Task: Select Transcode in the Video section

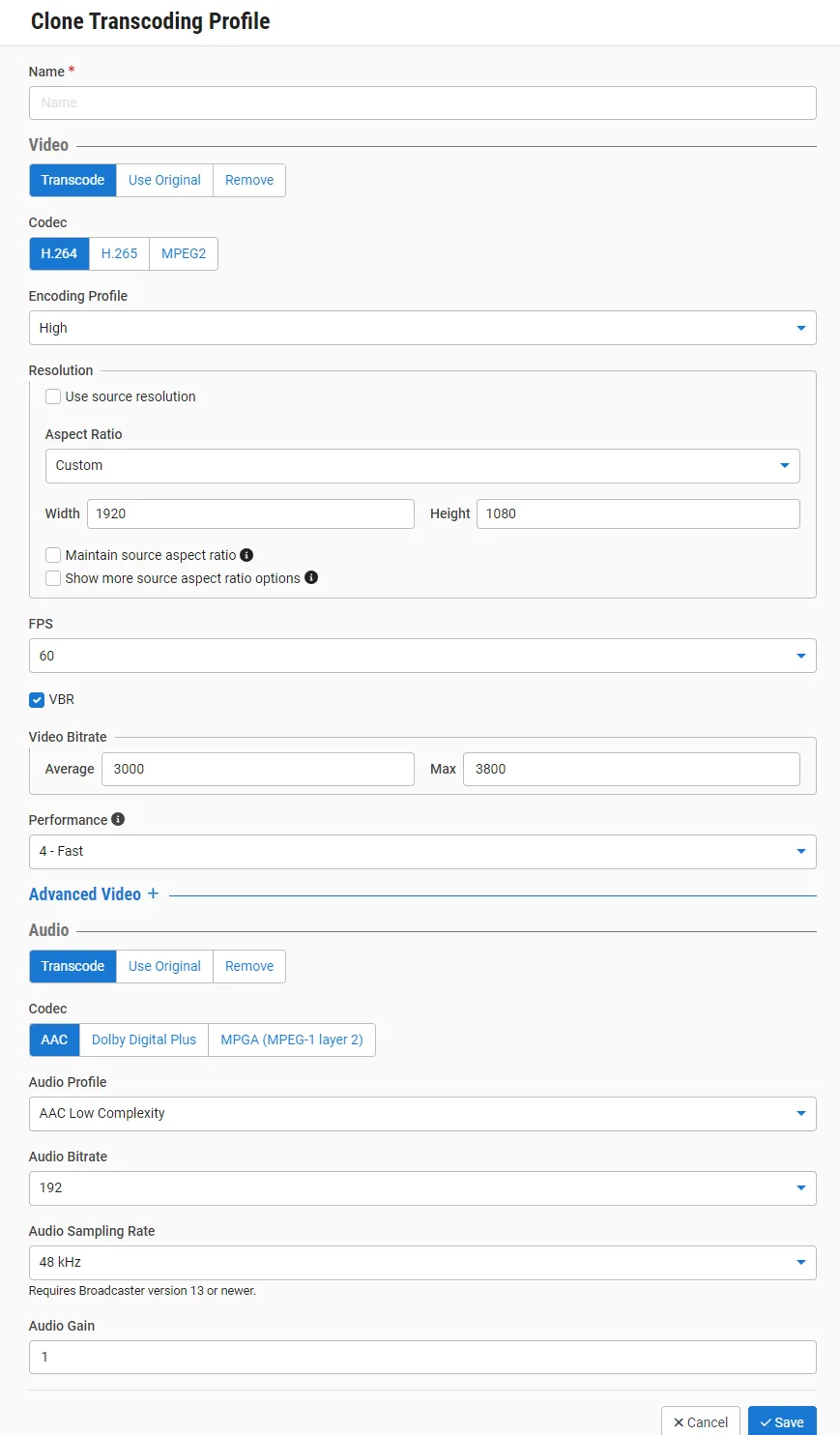Action: [72, 180]
